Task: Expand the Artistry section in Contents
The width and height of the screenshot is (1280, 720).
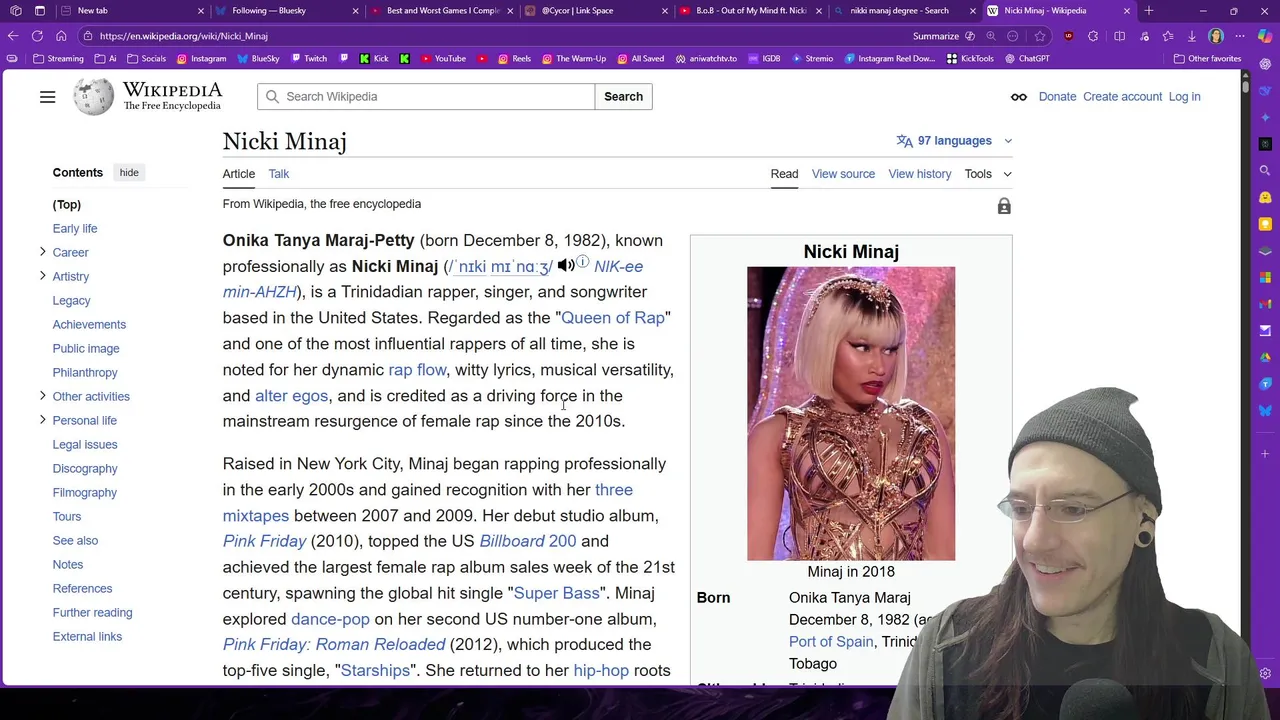Action: pos(42,276)
